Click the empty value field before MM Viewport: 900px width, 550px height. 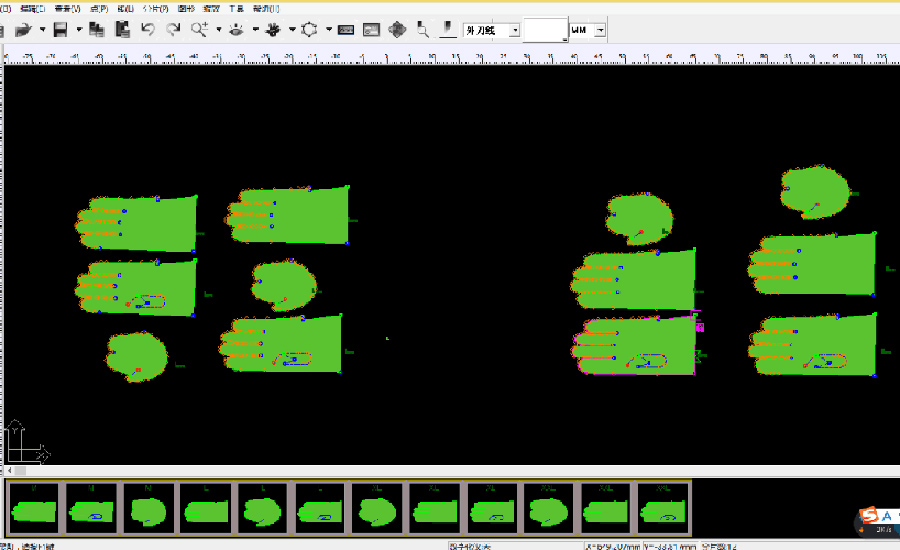tap(545, 31)
